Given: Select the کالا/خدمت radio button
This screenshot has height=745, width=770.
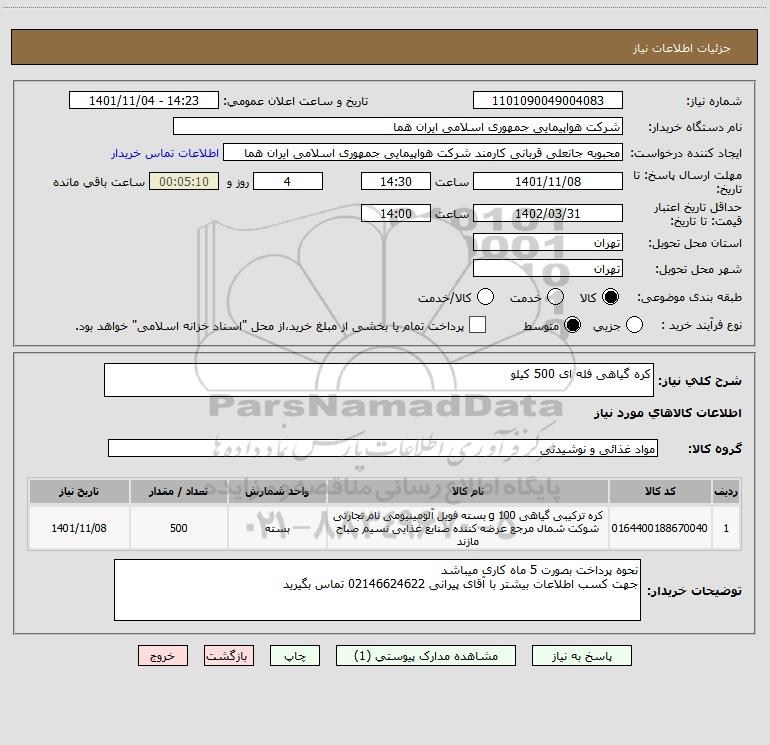Looking at the screenshot, I should 486,297.
